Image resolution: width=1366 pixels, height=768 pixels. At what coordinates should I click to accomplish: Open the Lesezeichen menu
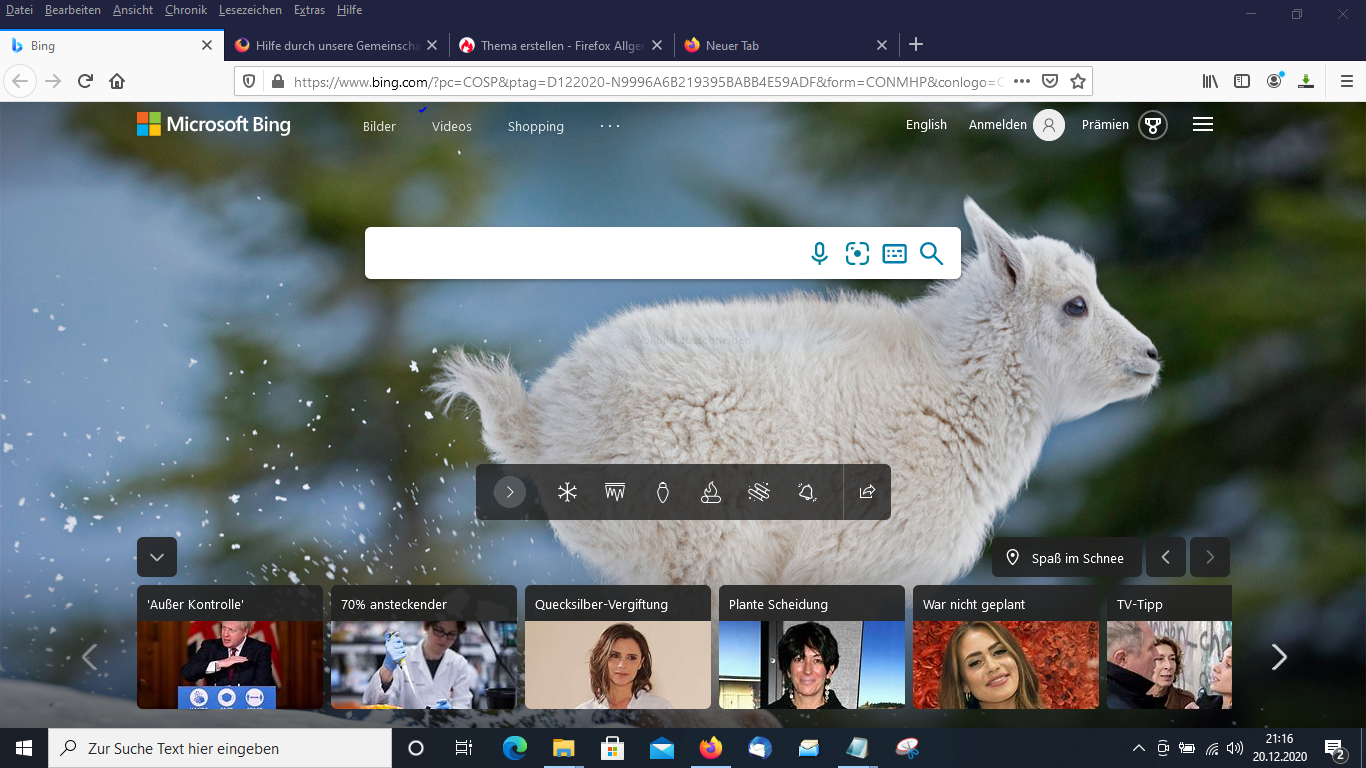pos(250,10)
